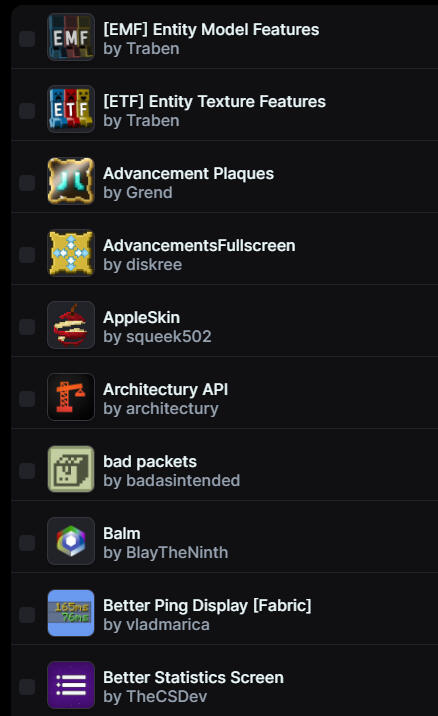Image resolution: width=438 pixels, height=716 pixels.
Task: Mark the bad packets checkbox
Action: (x=27, y=470)
